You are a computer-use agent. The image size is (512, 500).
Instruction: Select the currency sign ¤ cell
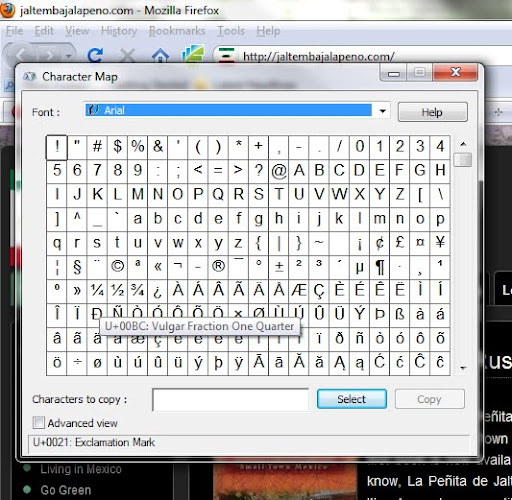420,243
